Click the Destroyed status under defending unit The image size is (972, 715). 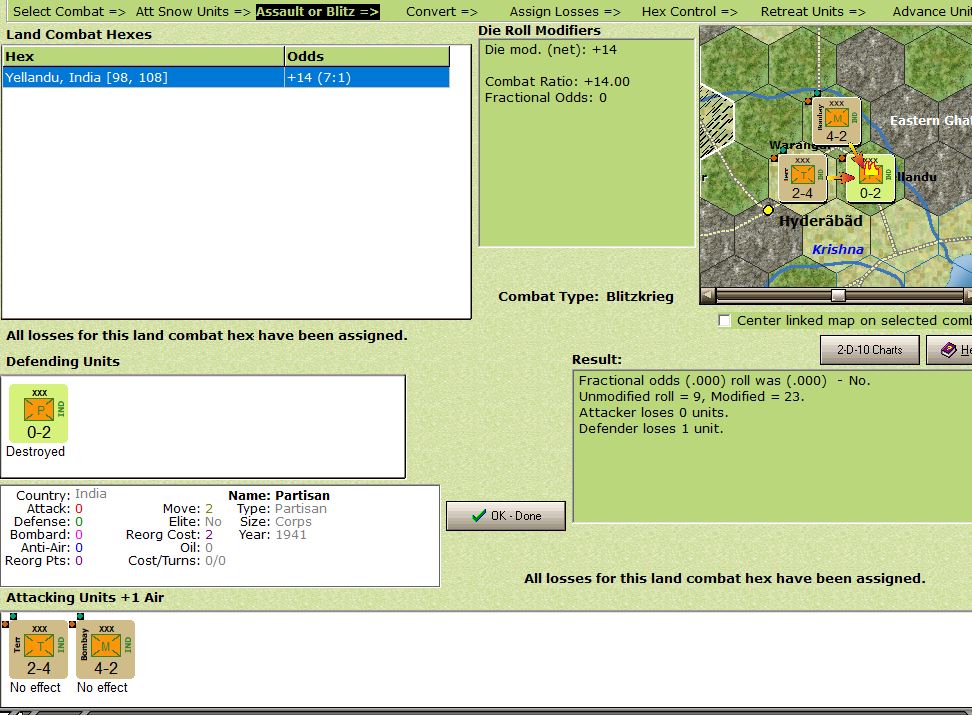[x=35, y=451]
